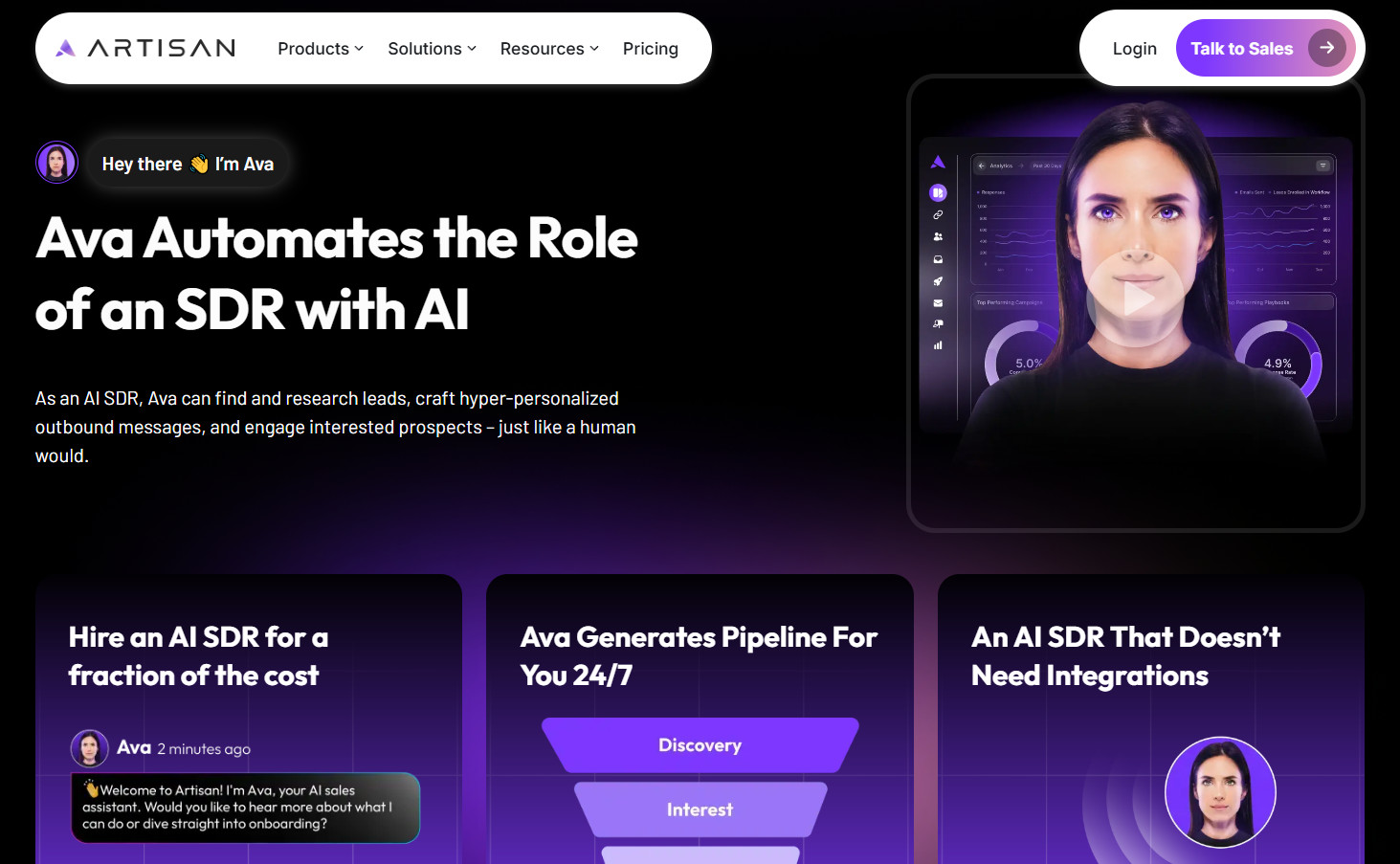
Task: Play the Ava demo video
Action: tap(1136, 299)
